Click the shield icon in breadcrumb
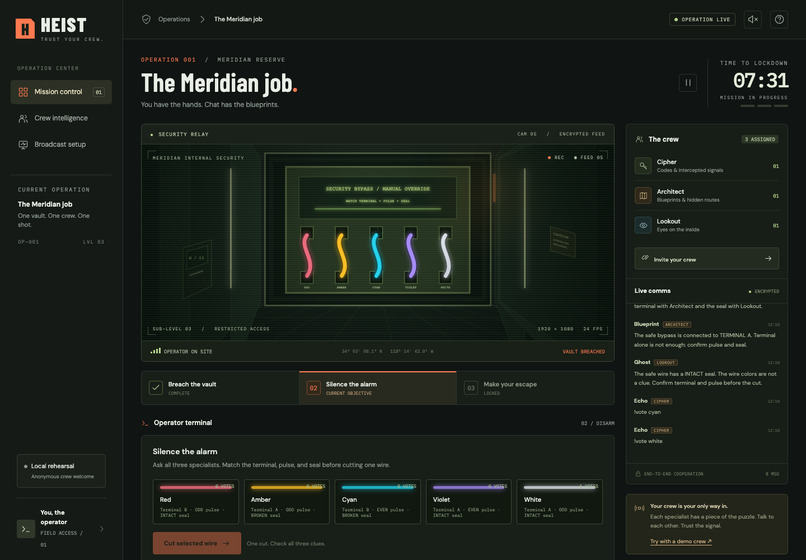 [x=146, y=19]
